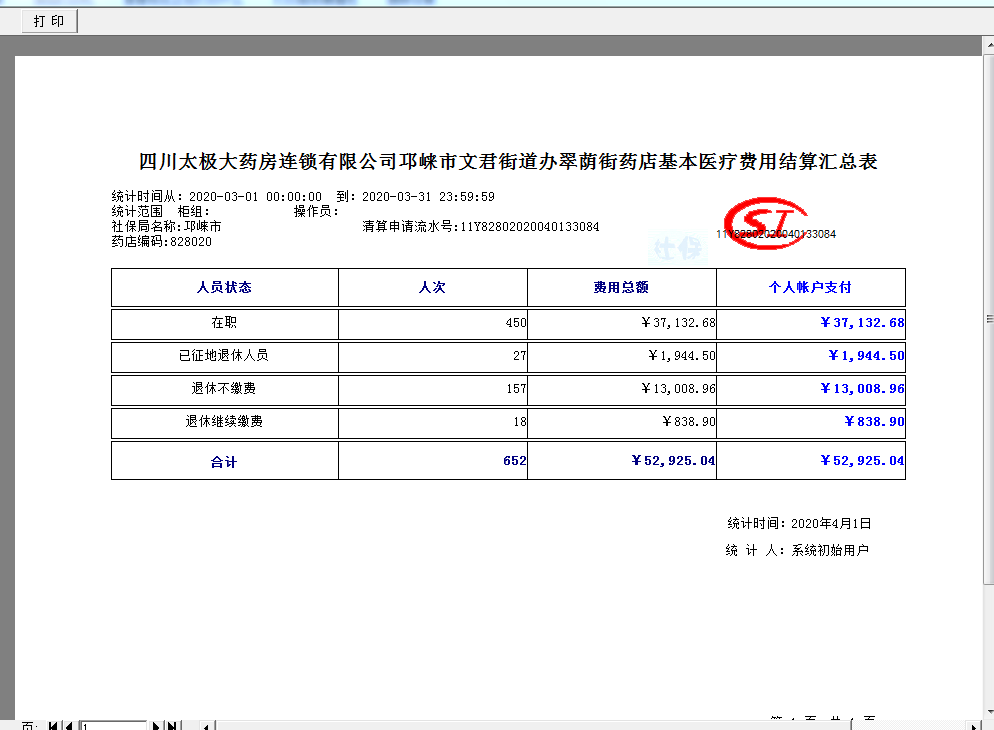The height and width of the screenshot is (730, 994).
Task: Click the 到: 2020-03-31 23:59:59 end date
Action: pos(415,196)
